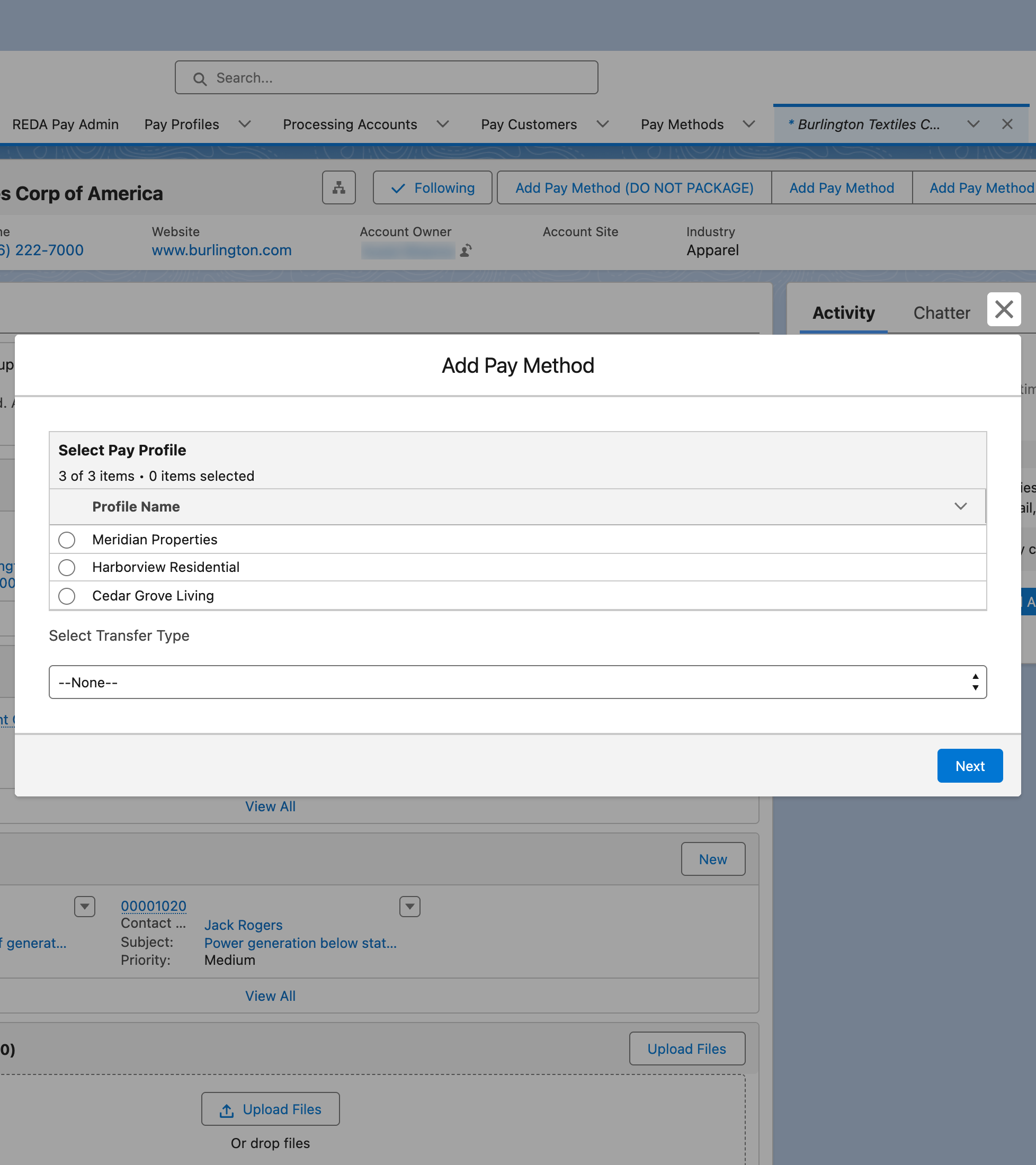Open the www.burlington.com website link
Image resolution: width=1036 pixels, height=1165 pixels.
[x=222, y=250]
